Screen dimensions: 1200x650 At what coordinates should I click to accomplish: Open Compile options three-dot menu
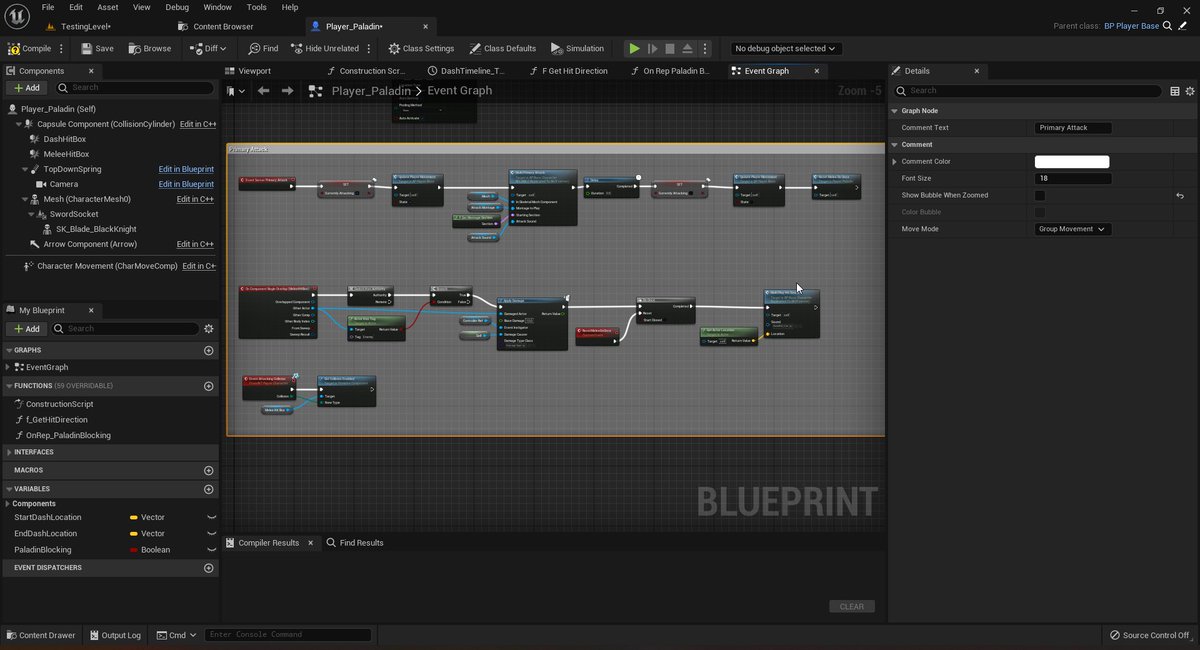(62, 48)
